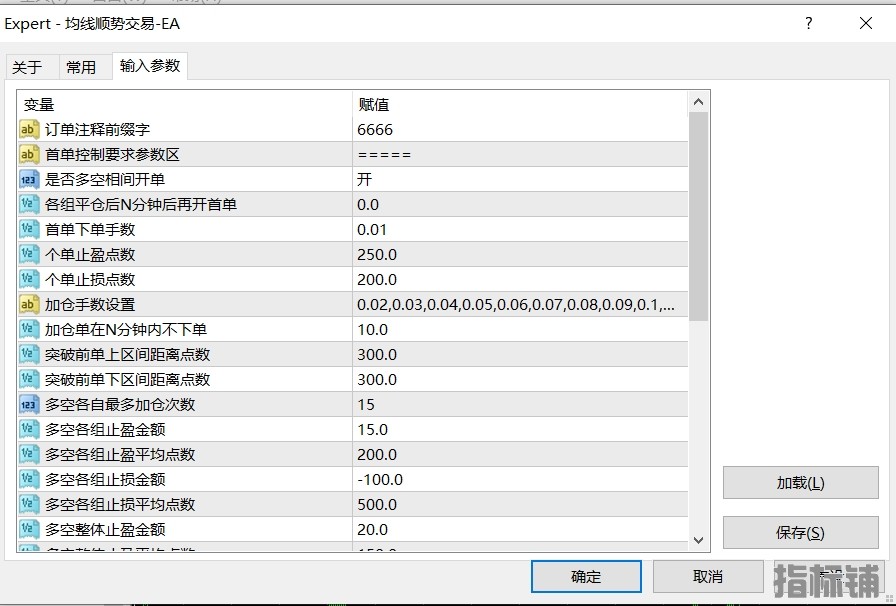
Task: Select the 是否多空相间开单 variable name
Action: coord(105,180)
